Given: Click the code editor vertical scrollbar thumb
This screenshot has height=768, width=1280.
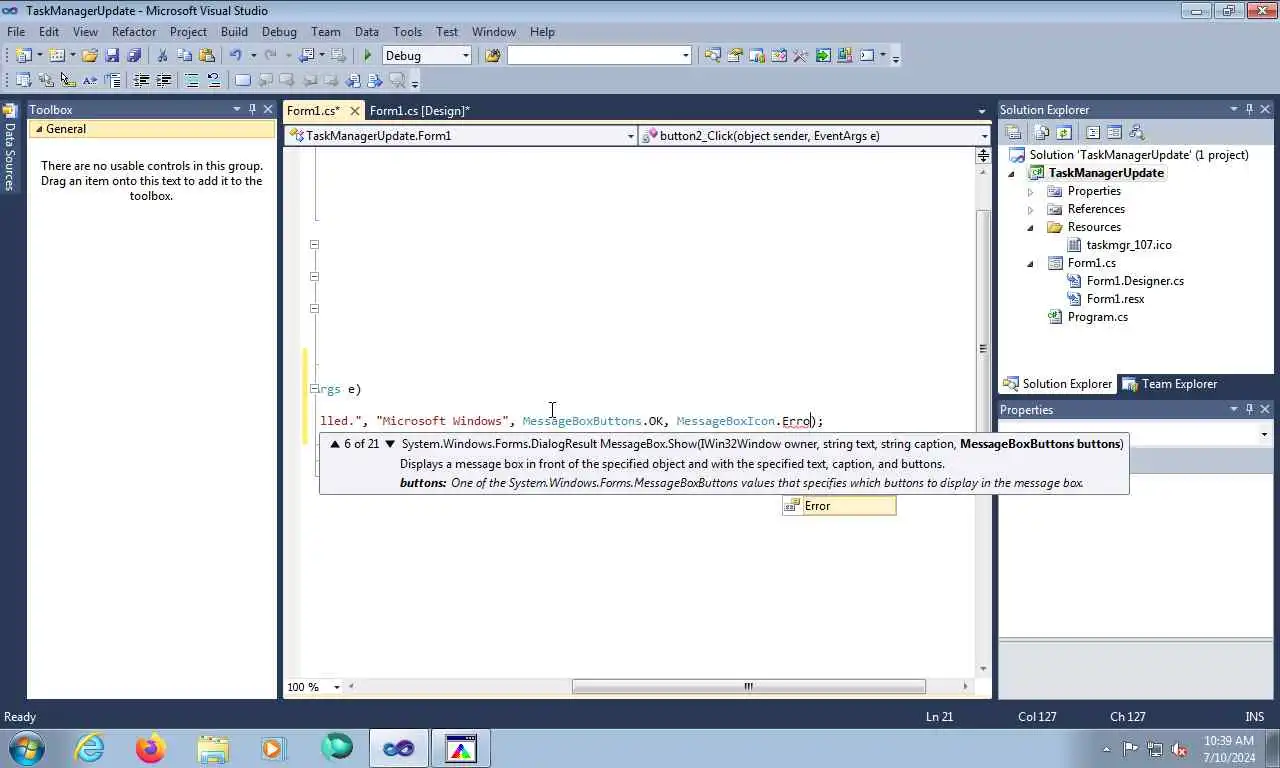Looking at the screenshot, I should coord(983,349).
